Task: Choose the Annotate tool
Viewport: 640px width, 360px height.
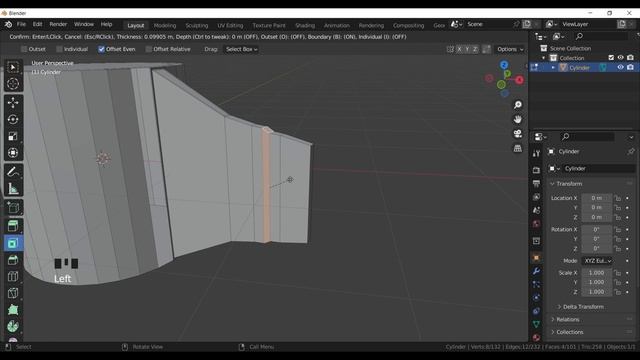Action: click(13, 171)
